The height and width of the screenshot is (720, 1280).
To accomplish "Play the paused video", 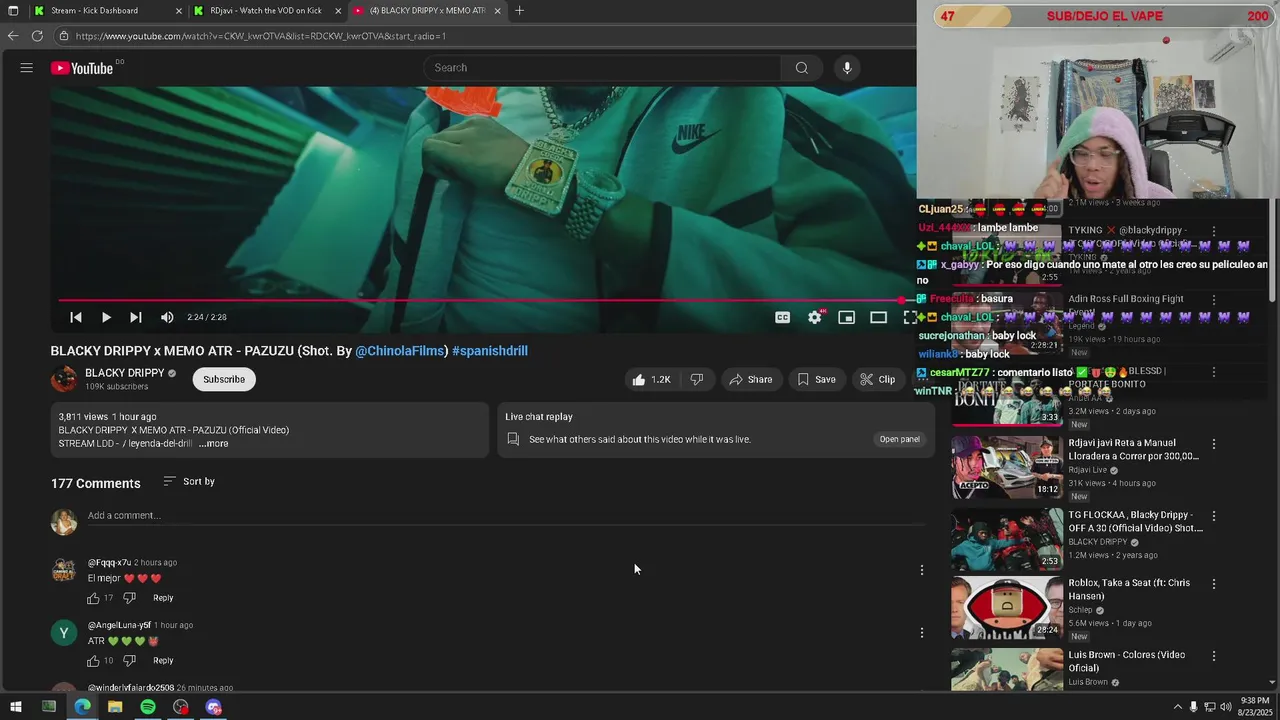I will [106, 317].
